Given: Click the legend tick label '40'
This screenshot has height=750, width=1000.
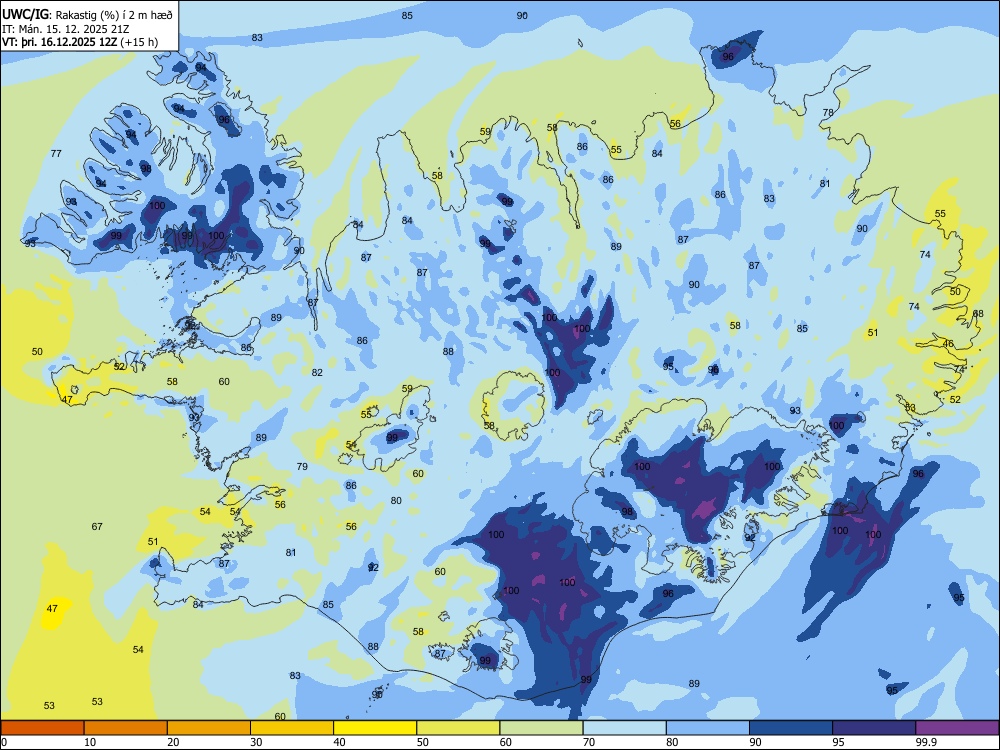Looking at the screenshot, I should [340, 742].
